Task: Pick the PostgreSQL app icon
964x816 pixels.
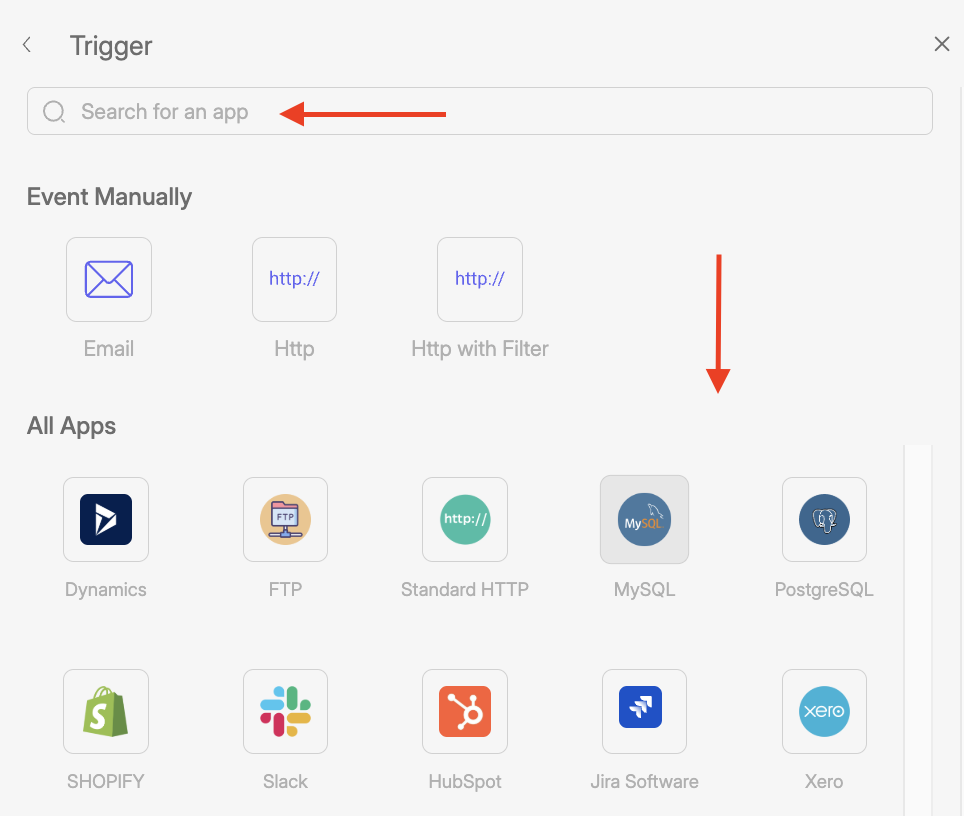Action: click(824, 520)
